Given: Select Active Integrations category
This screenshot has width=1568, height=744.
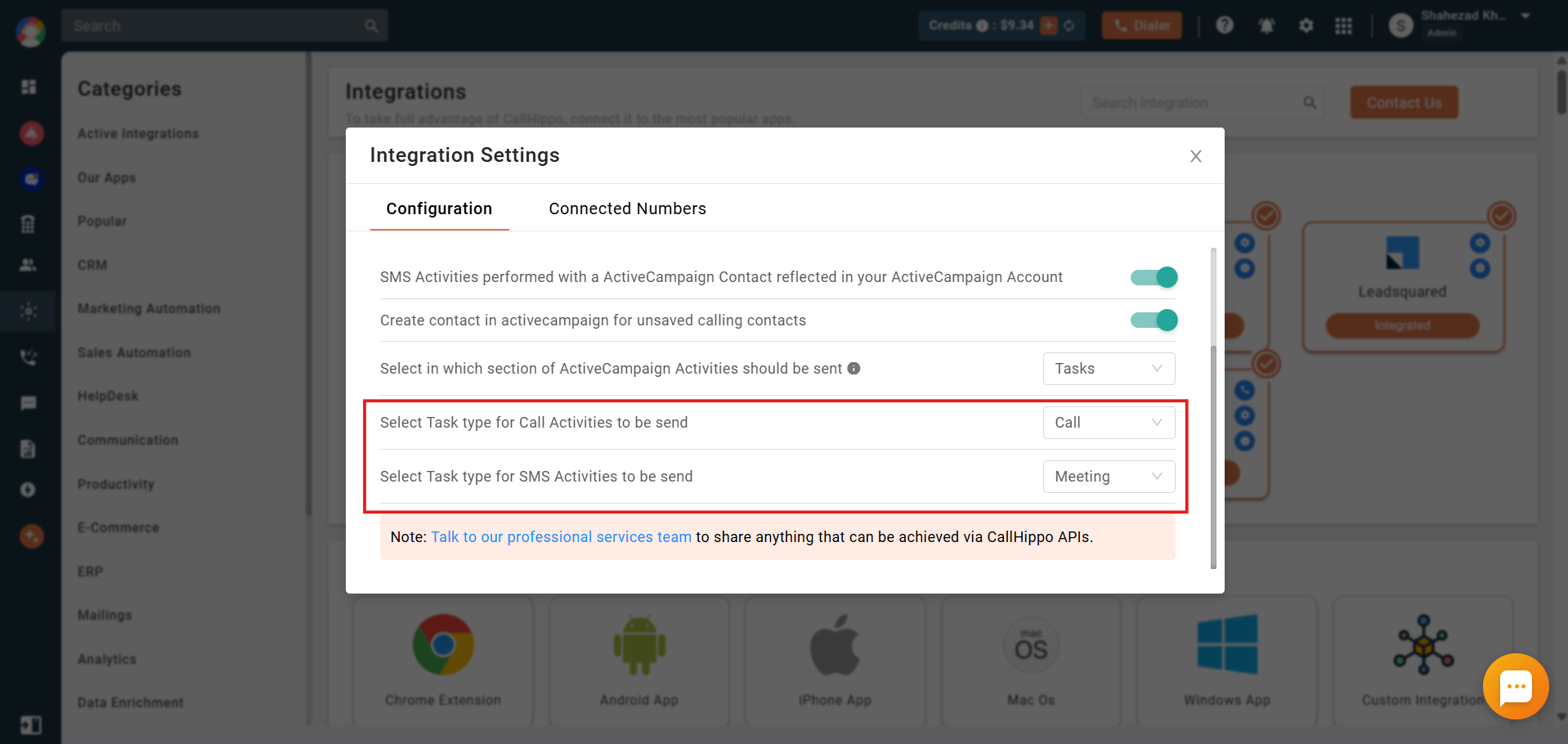Looking at the screenshot, I should tap(138, 133).
